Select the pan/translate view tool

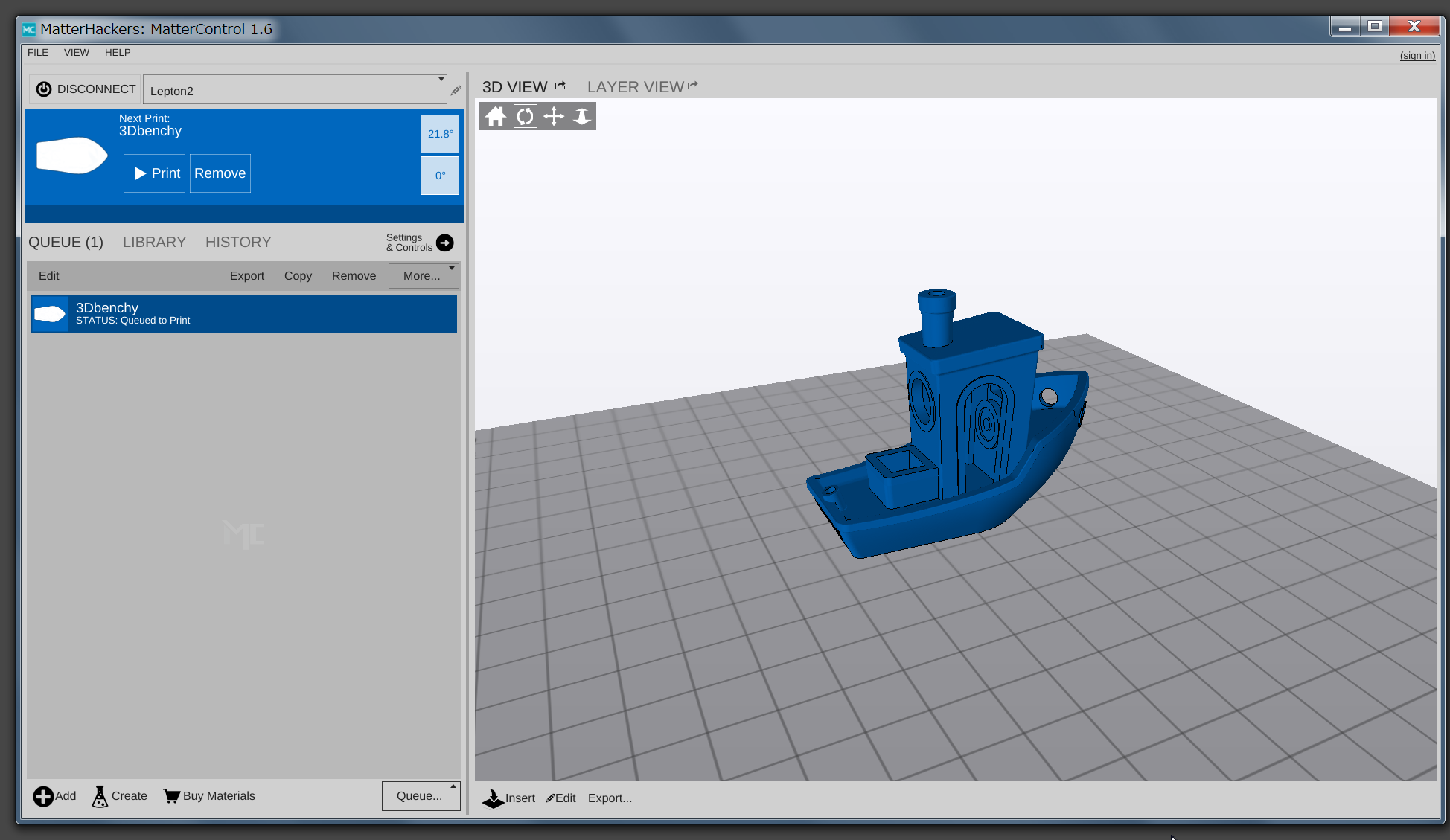(554, 116)
